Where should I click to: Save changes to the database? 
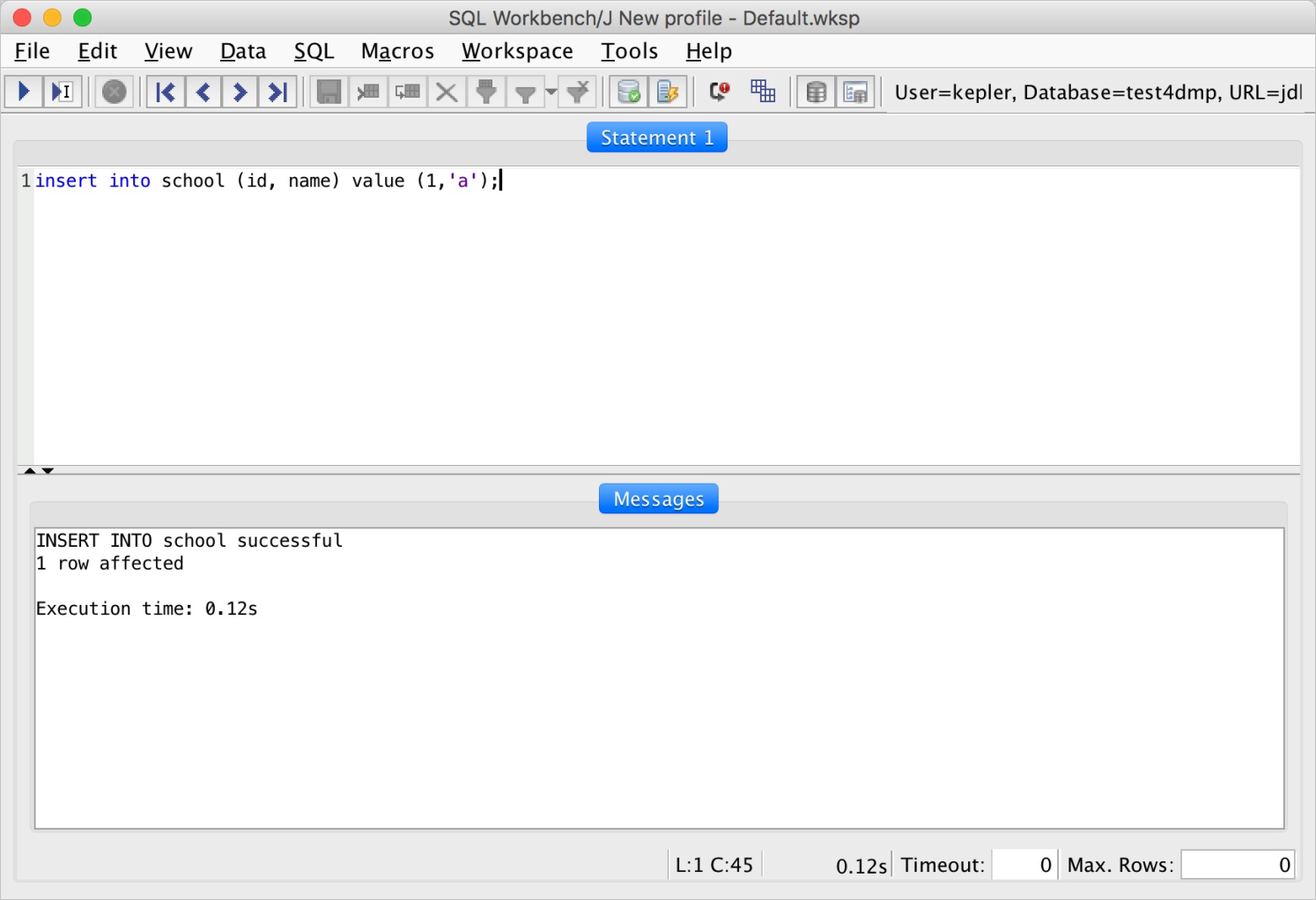pyautogui.click(x=329, y=92)
